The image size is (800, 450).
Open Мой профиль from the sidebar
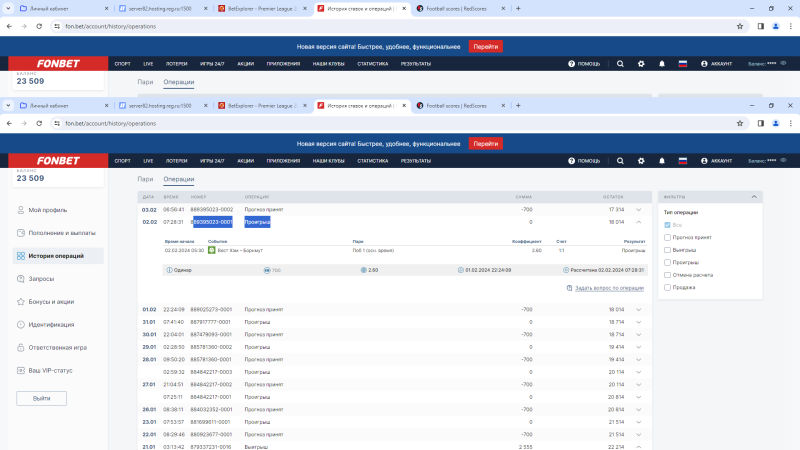(x=48, y=210)
